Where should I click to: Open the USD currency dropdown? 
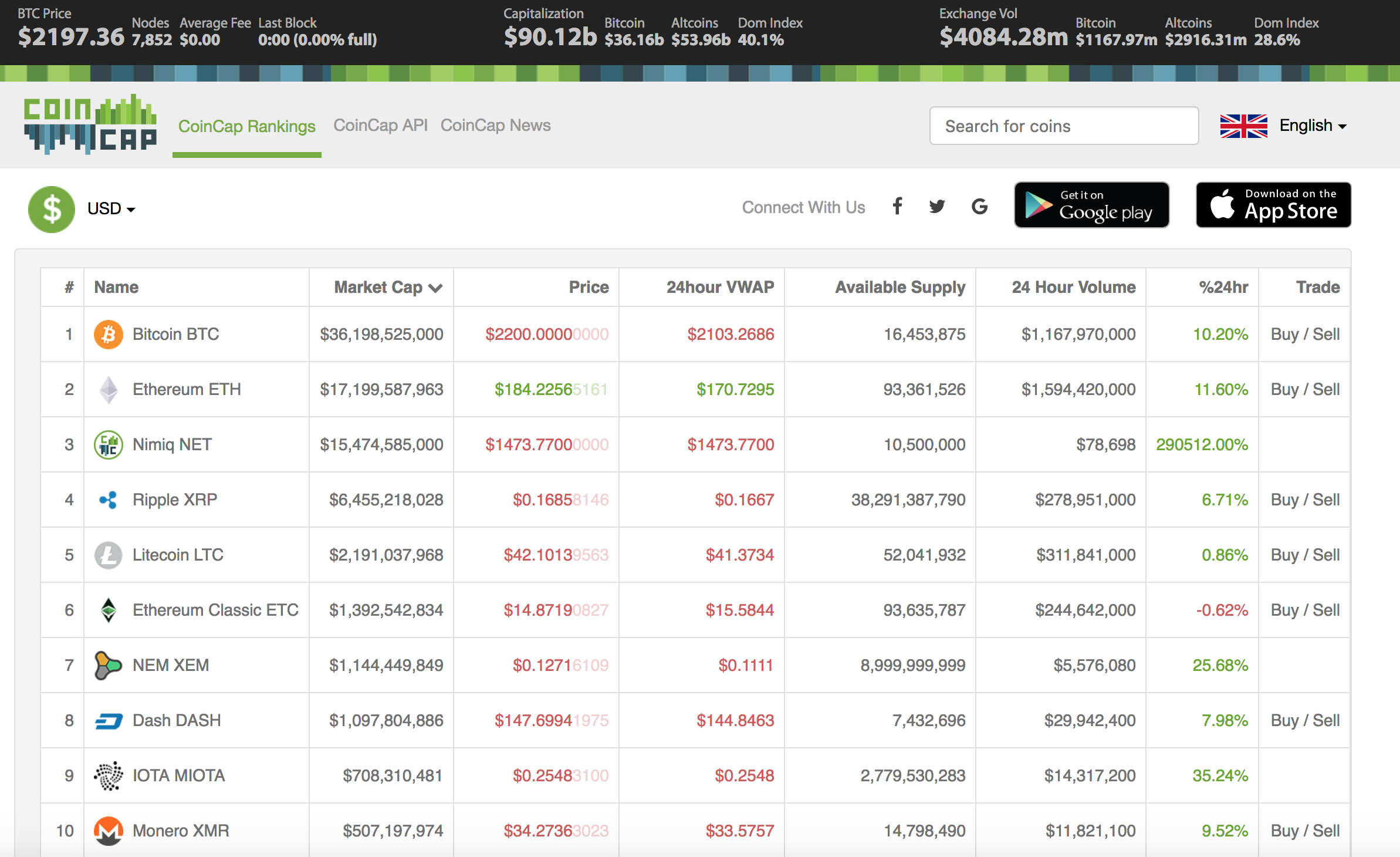(111, 209)
